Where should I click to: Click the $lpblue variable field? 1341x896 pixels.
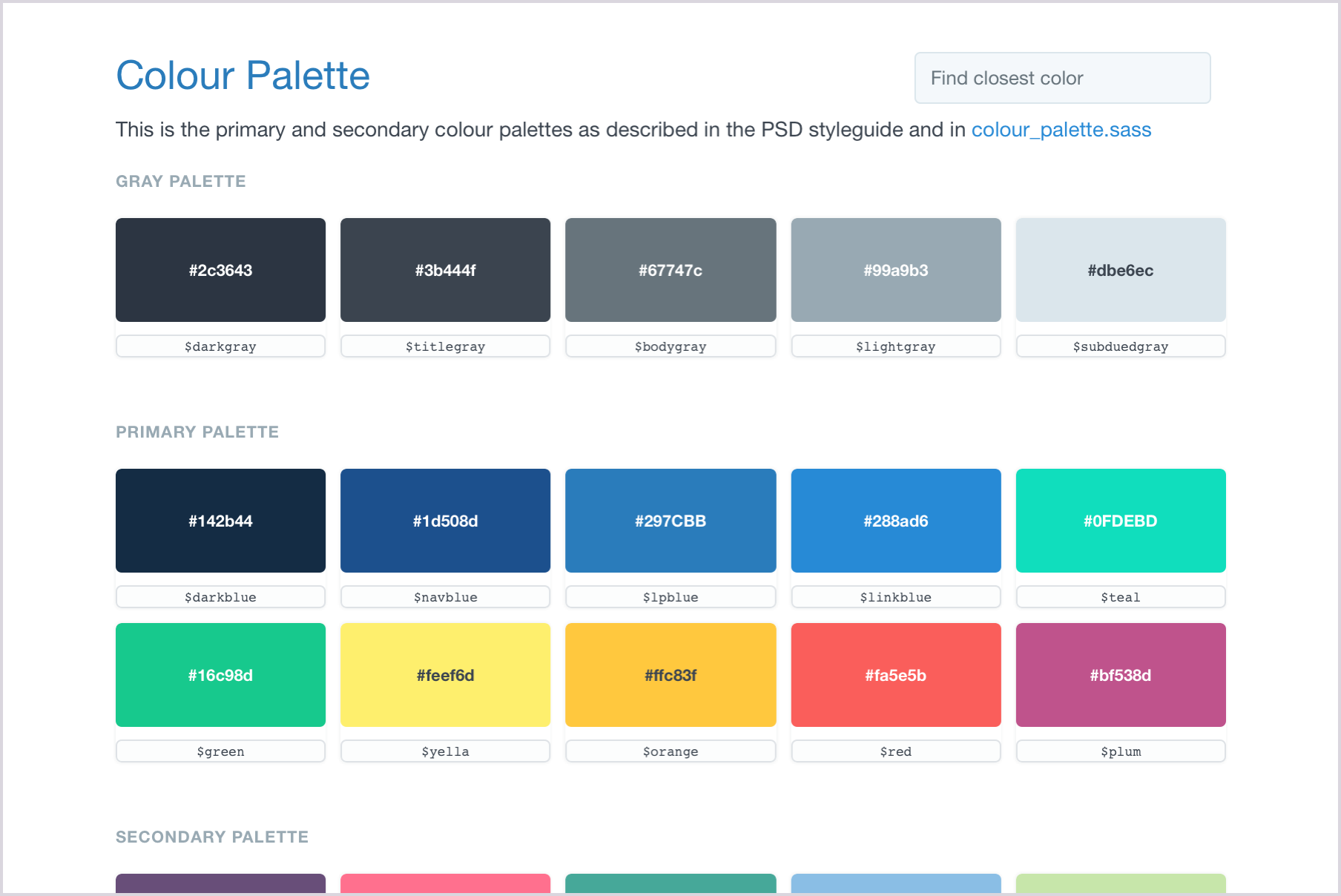point(670,597)
